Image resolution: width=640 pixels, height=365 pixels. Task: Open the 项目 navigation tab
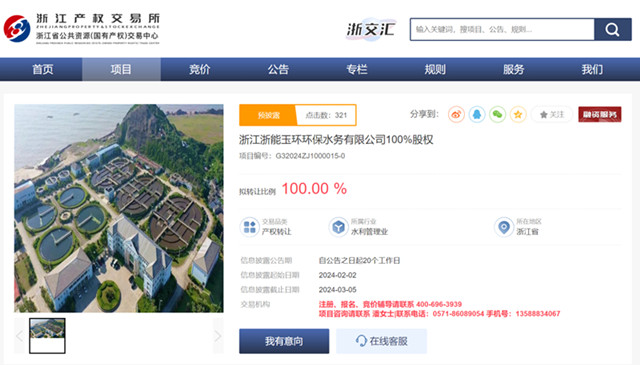click(x=121, y=69)
